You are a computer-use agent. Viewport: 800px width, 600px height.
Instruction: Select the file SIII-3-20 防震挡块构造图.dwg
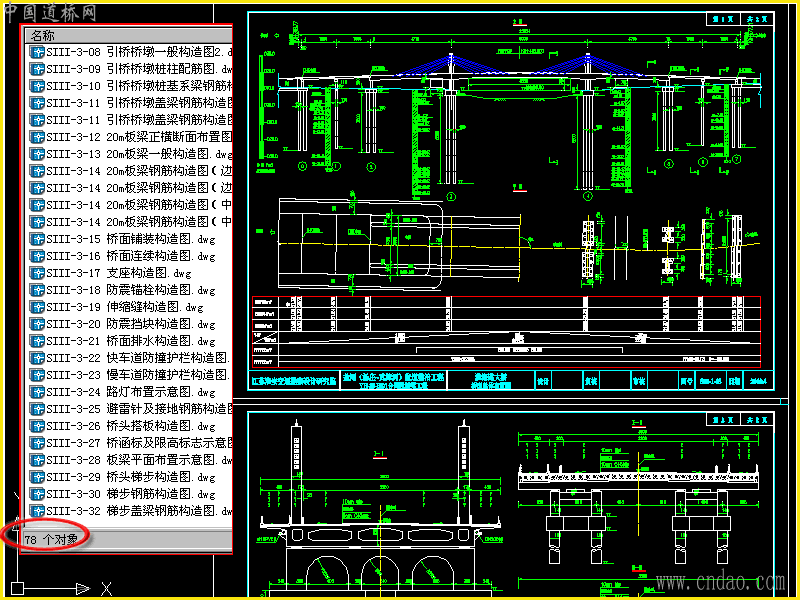point(131,324)
